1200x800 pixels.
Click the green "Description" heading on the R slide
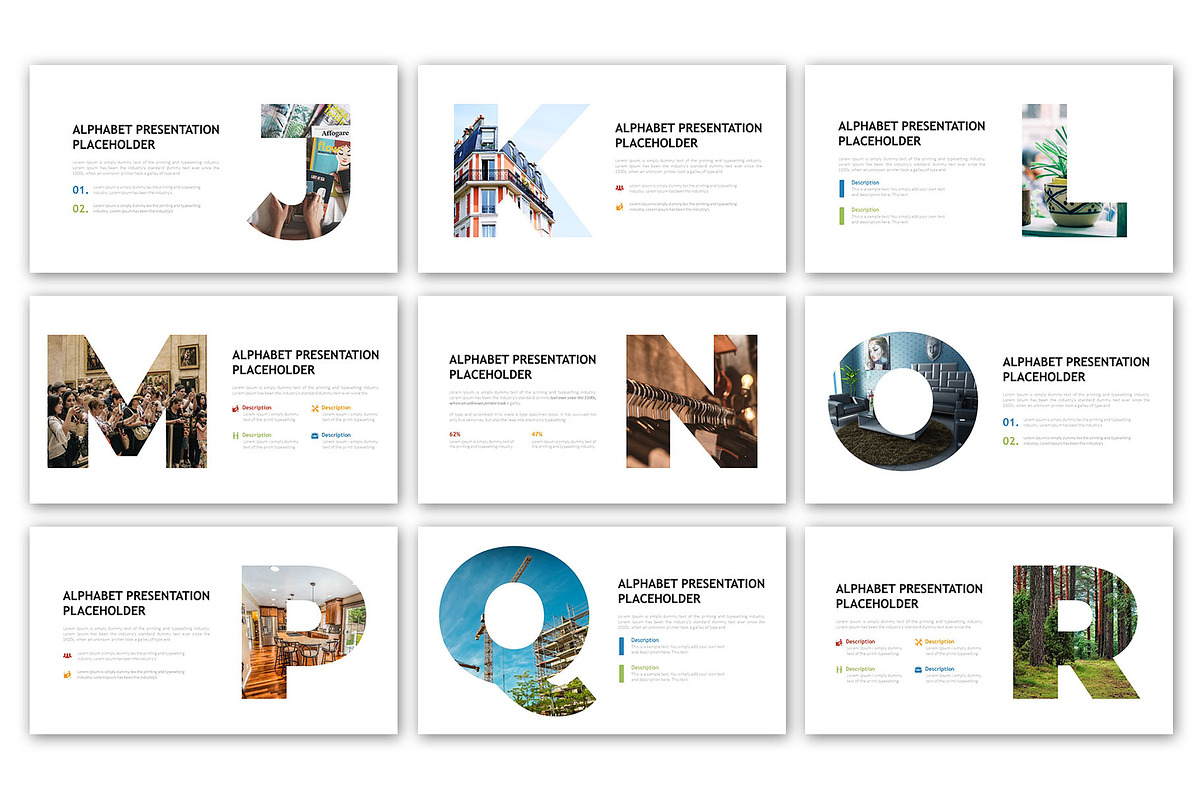click(x=861, y=669)
